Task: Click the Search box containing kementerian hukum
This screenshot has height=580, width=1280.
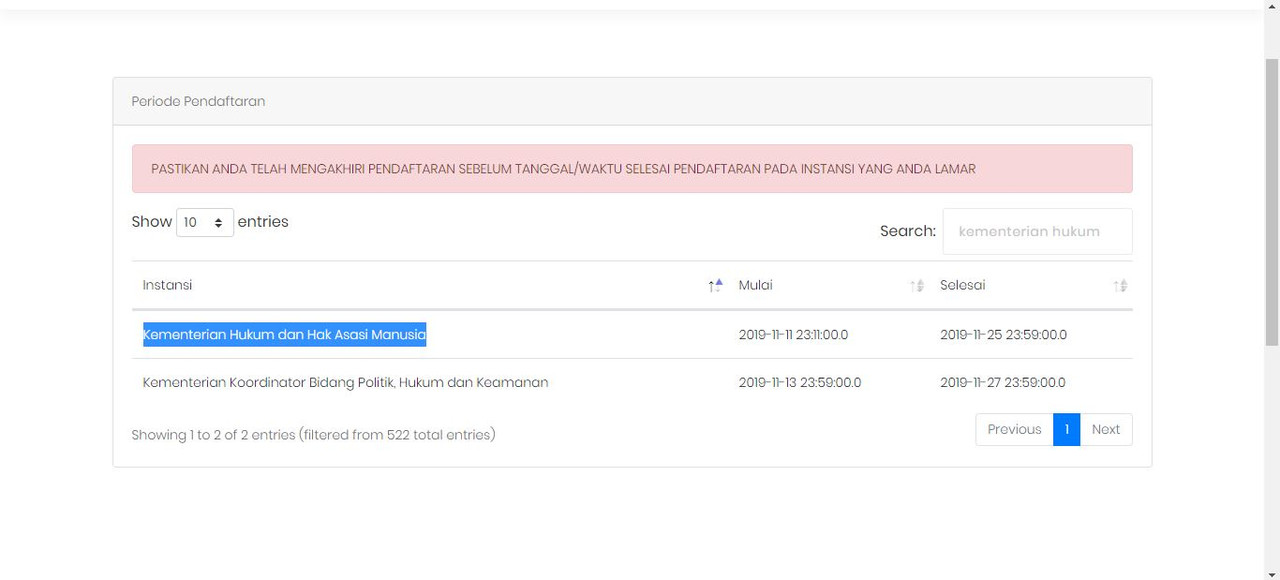Action: (1037, 231)
